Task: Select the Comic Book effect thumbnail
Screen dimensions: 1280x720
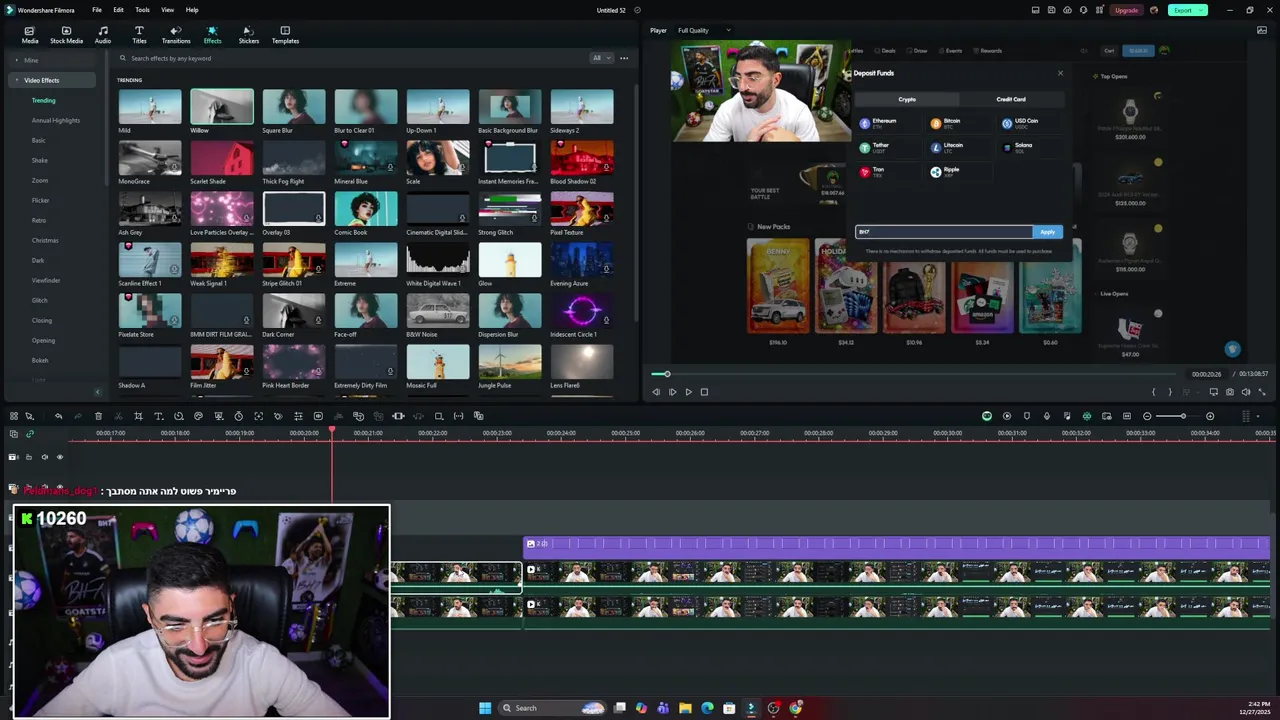Action: tap(366, 209)
